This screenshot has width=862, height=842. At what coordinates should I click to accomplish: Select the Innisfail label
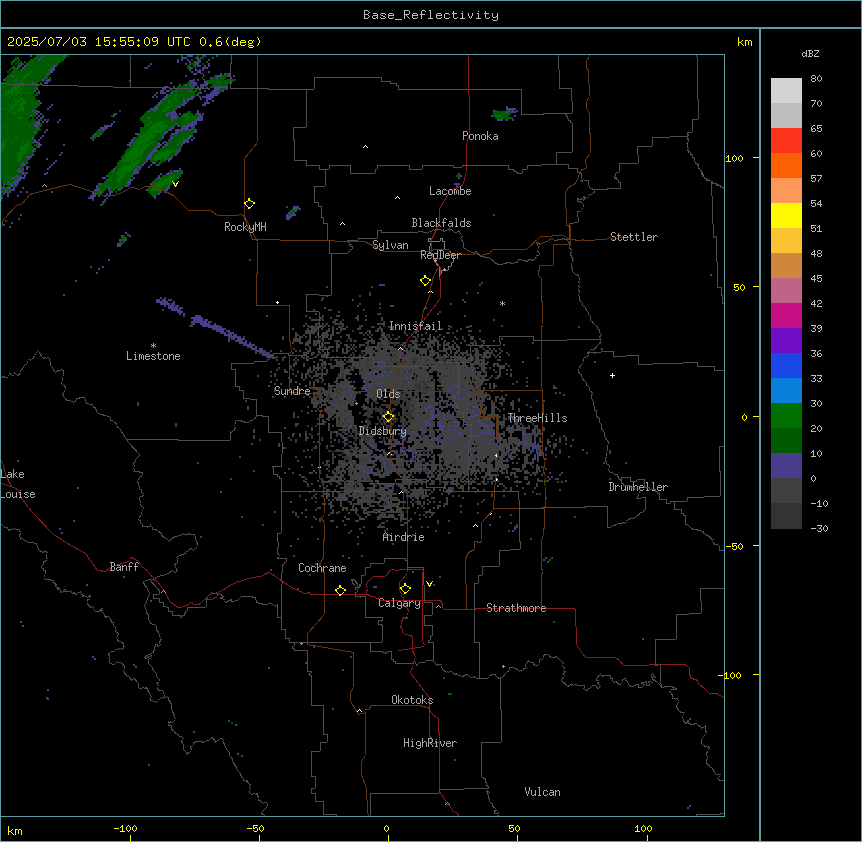(416, 326)
